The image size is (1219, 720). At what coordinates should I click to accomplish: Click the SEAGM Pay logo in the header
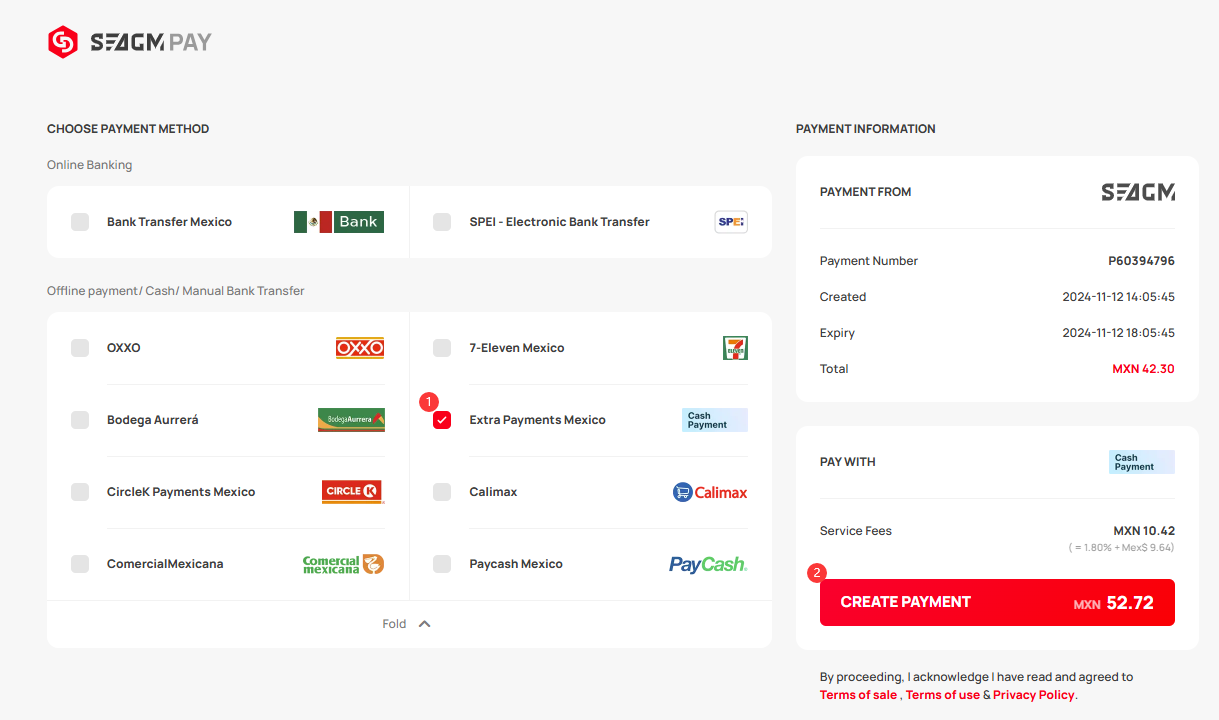(130, 42)
